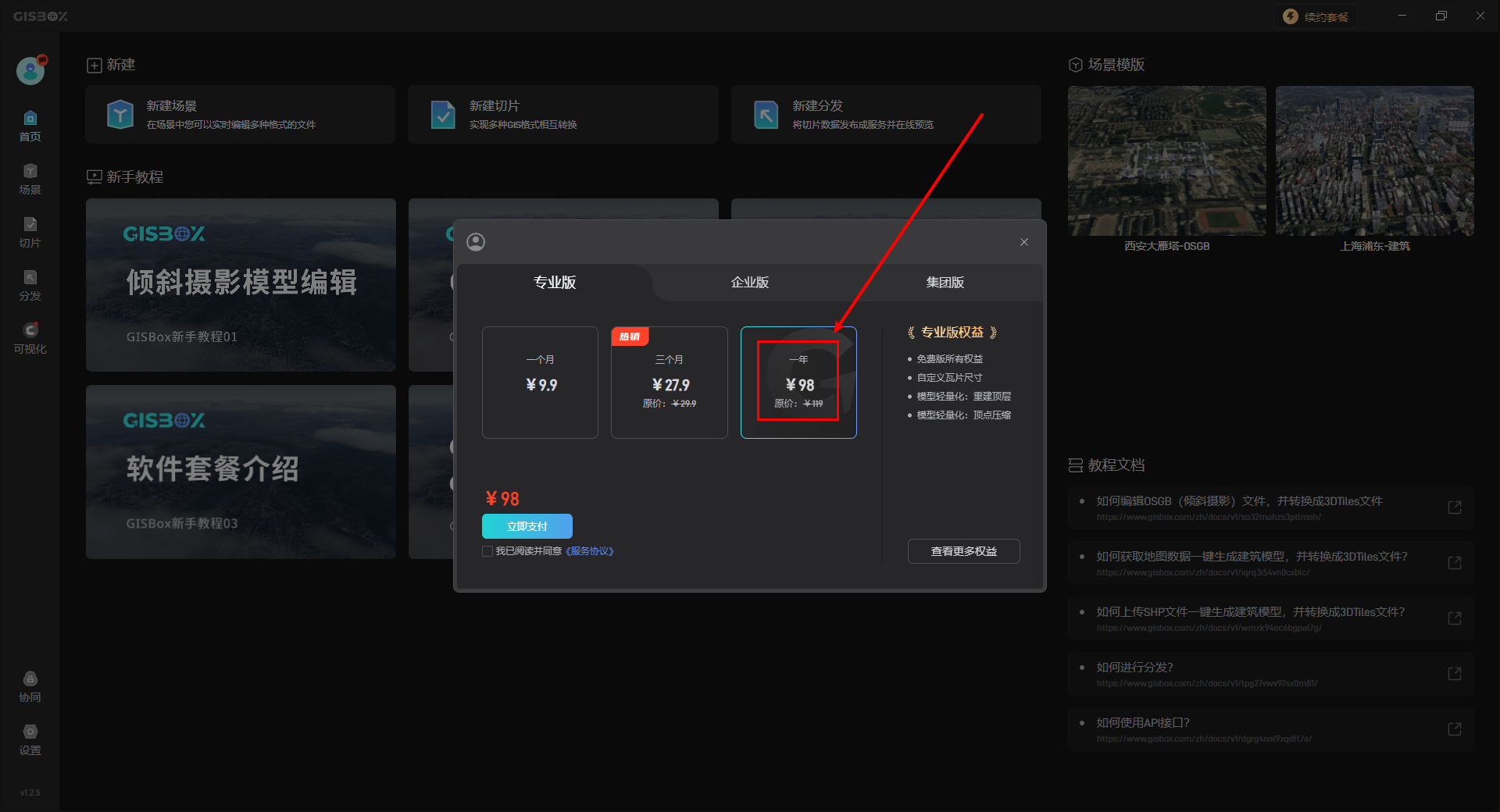Close the subscription dialog
This screenshot has height=812, width=1500.
1023,242
